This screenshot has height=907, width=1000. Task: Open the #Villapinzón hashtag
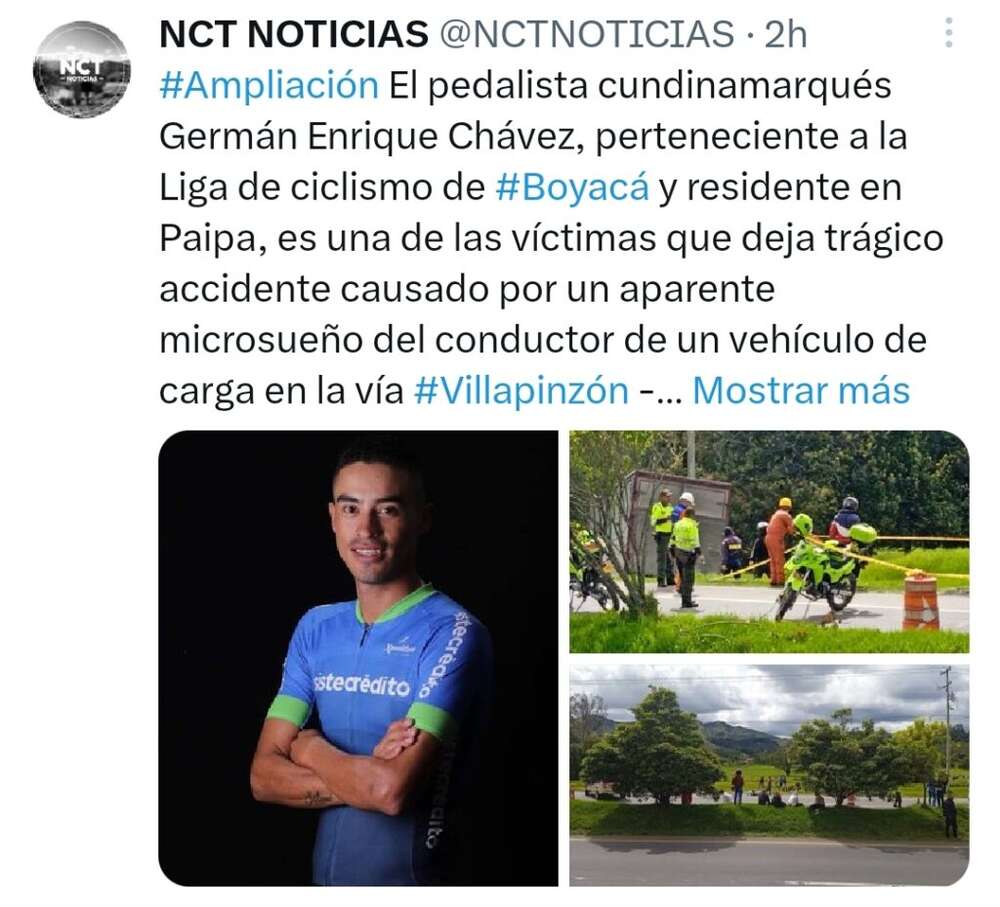tap(521, 390)
